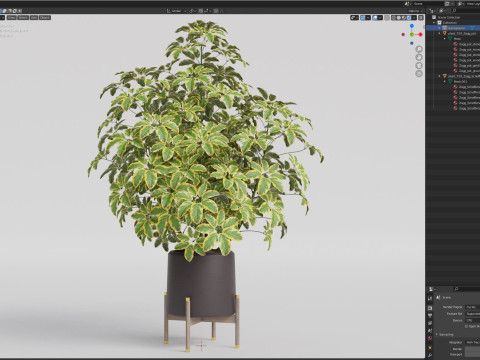
Task: Click the first pot material entry in outliner
Action: coord(467,44)
